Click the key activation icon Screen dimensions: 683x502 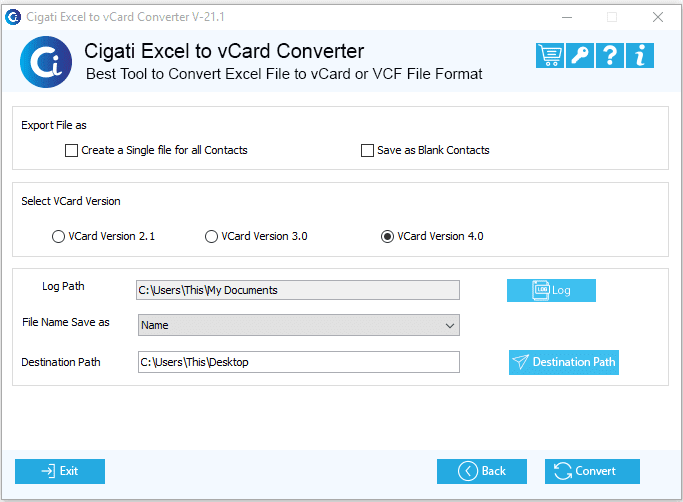pos(580,56)
